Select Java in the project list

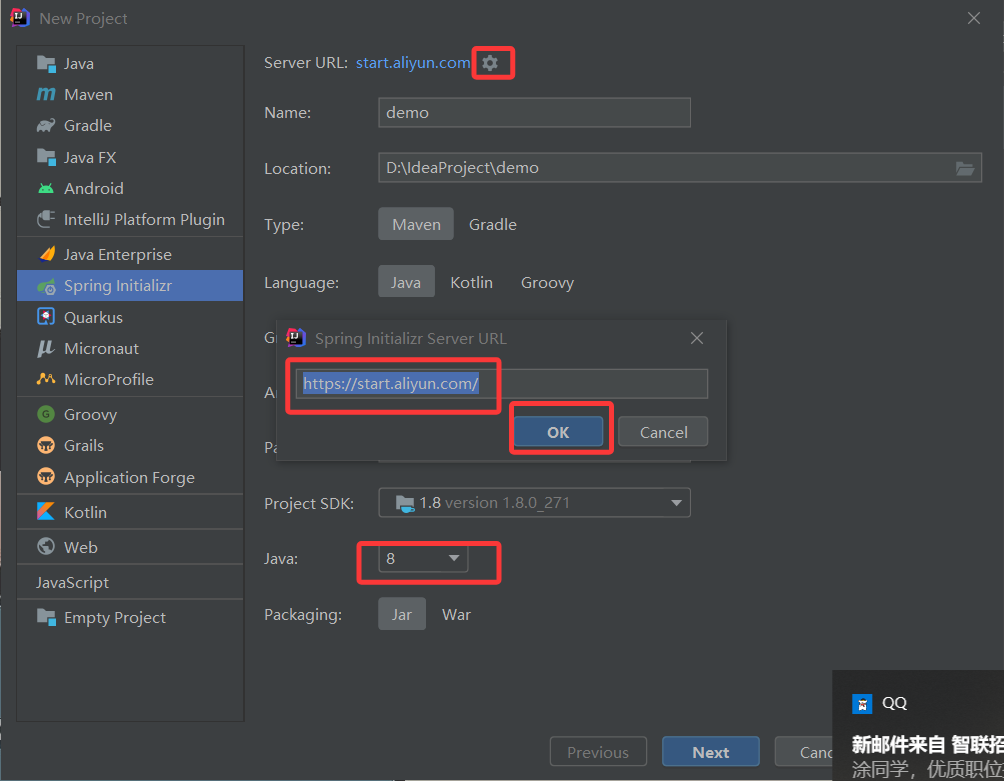[130, 63]
